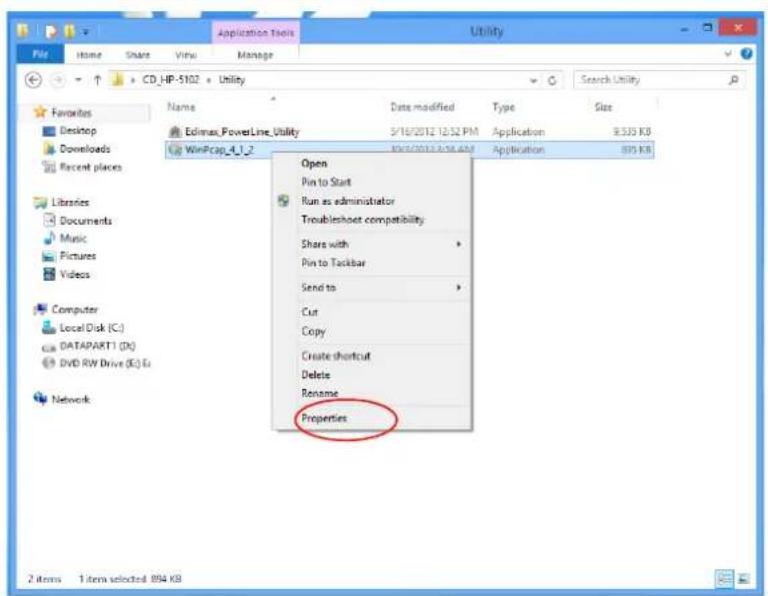Sort by the Name column header
The height and width of the screenshot is (596, 768).
(x=181, y=107)
